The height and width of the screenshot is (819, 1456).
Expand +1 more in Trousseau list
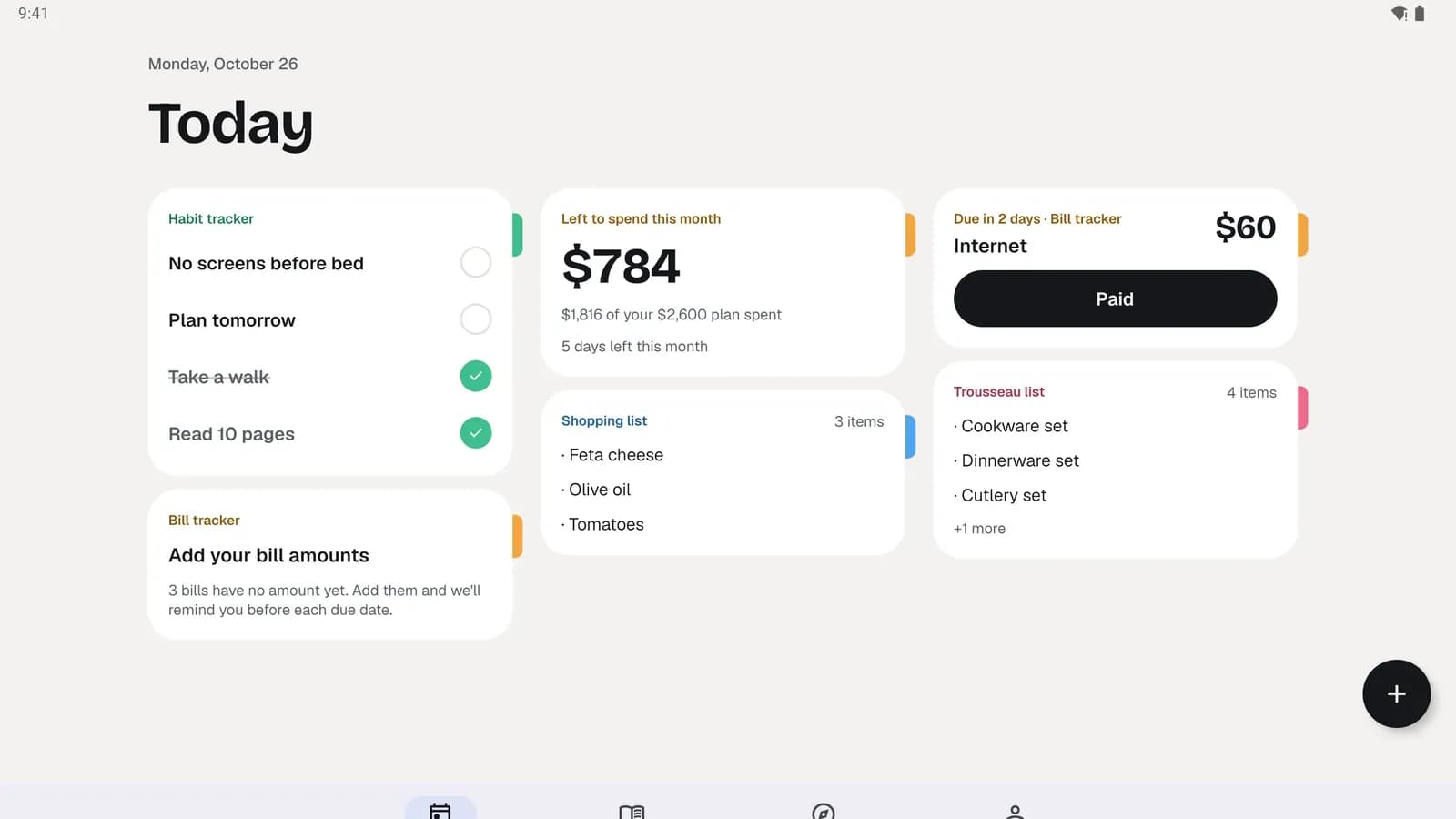pyautogui.click(x=979, y=529)
